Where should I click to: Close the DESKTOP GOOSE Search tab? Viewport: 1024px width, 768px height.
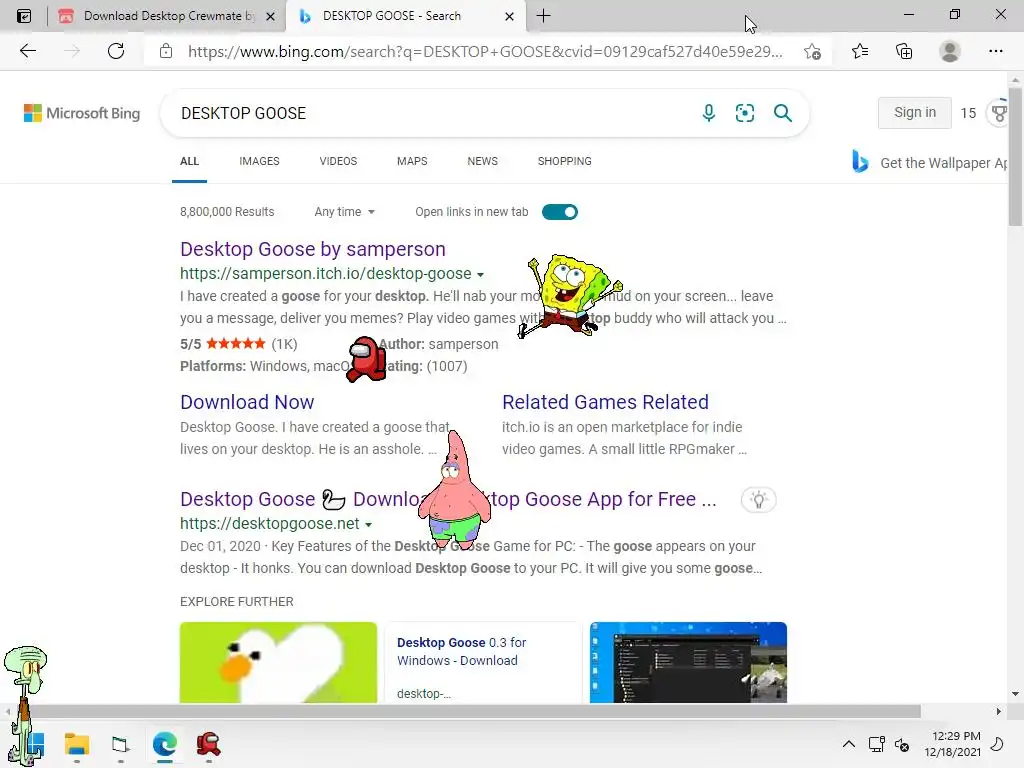(x=509, y=16)
